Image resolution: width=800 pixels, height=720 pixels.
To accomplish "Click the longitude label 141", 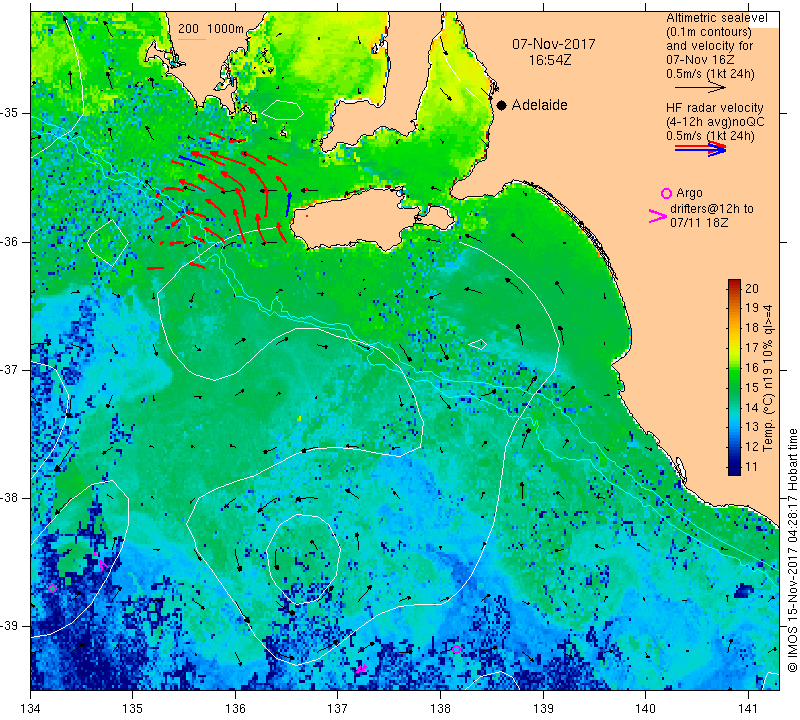I will tap(748, 708).
